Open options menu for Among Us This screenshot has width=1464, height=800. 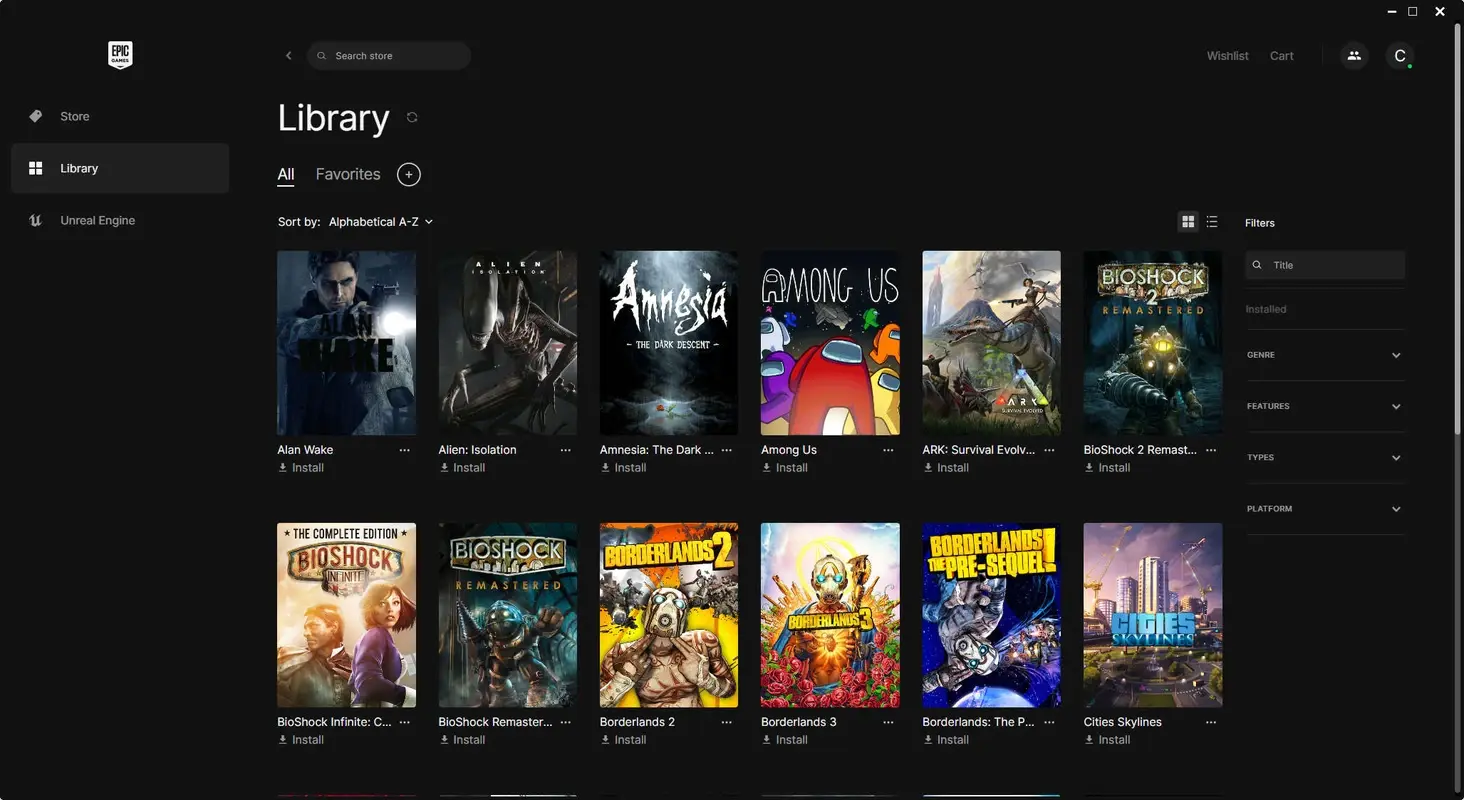[888, 450]
